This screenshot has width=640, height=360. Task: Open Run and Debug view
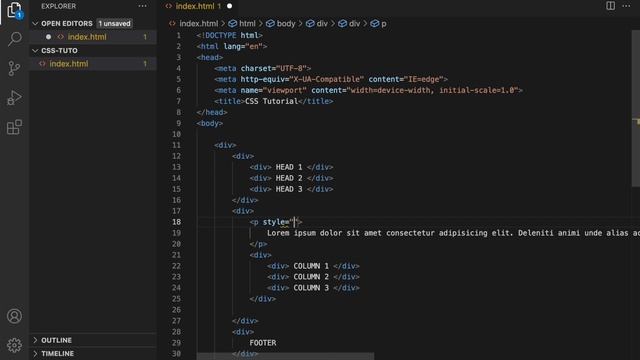[14, 98]
